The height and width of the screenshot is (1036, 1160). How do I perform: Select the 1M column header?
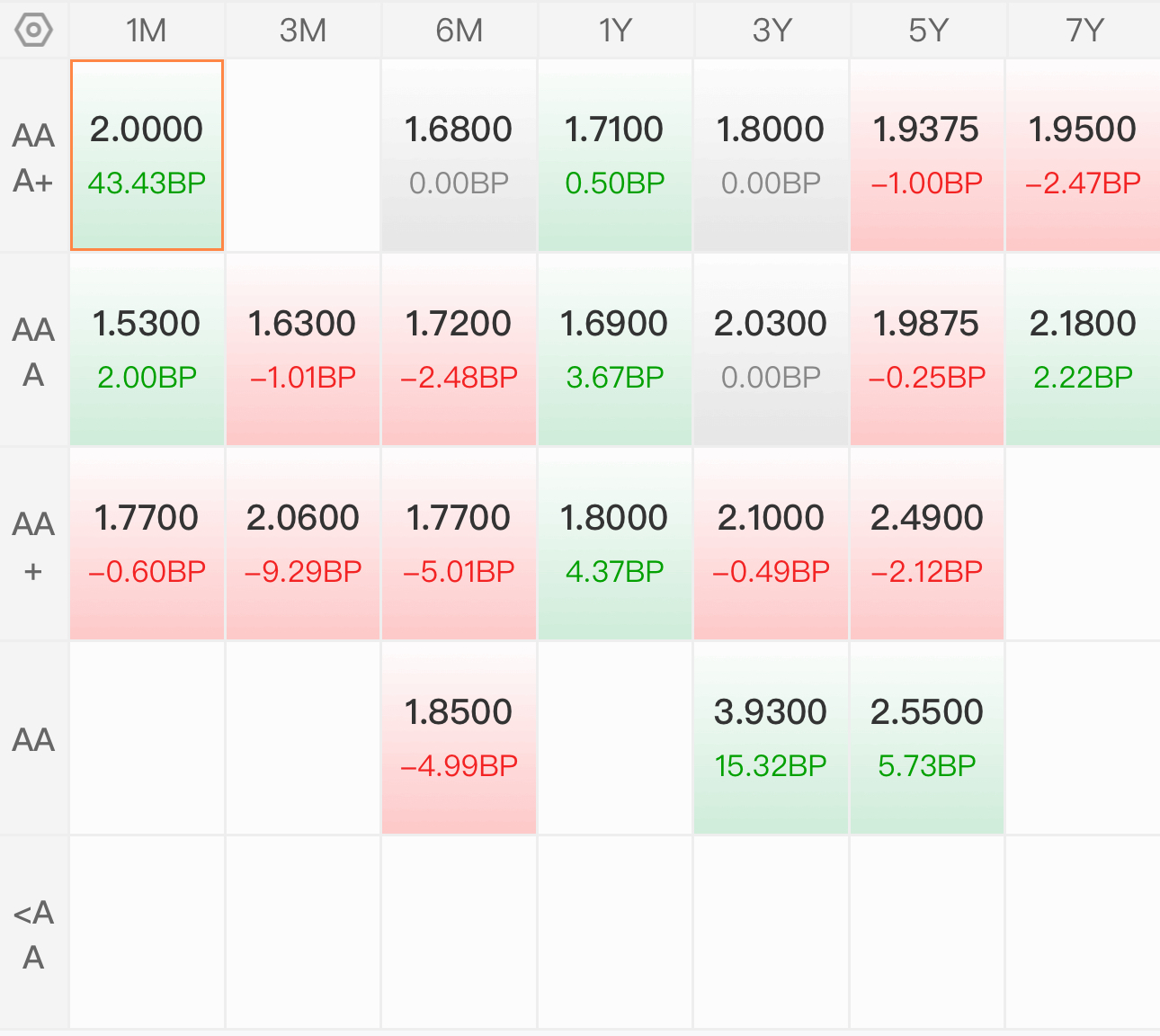click(147, 31)
